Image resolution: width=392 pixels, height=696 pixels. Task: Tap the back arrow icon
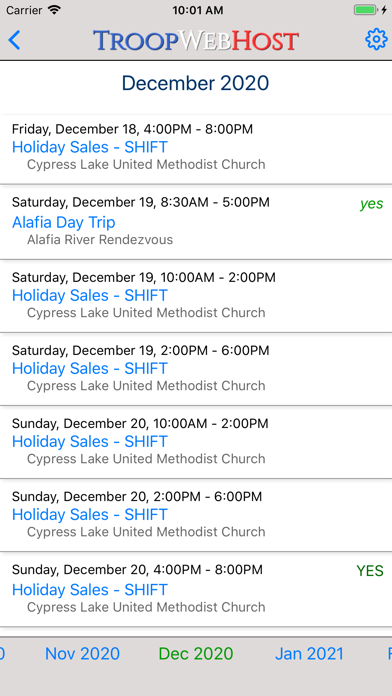point(14,40)
